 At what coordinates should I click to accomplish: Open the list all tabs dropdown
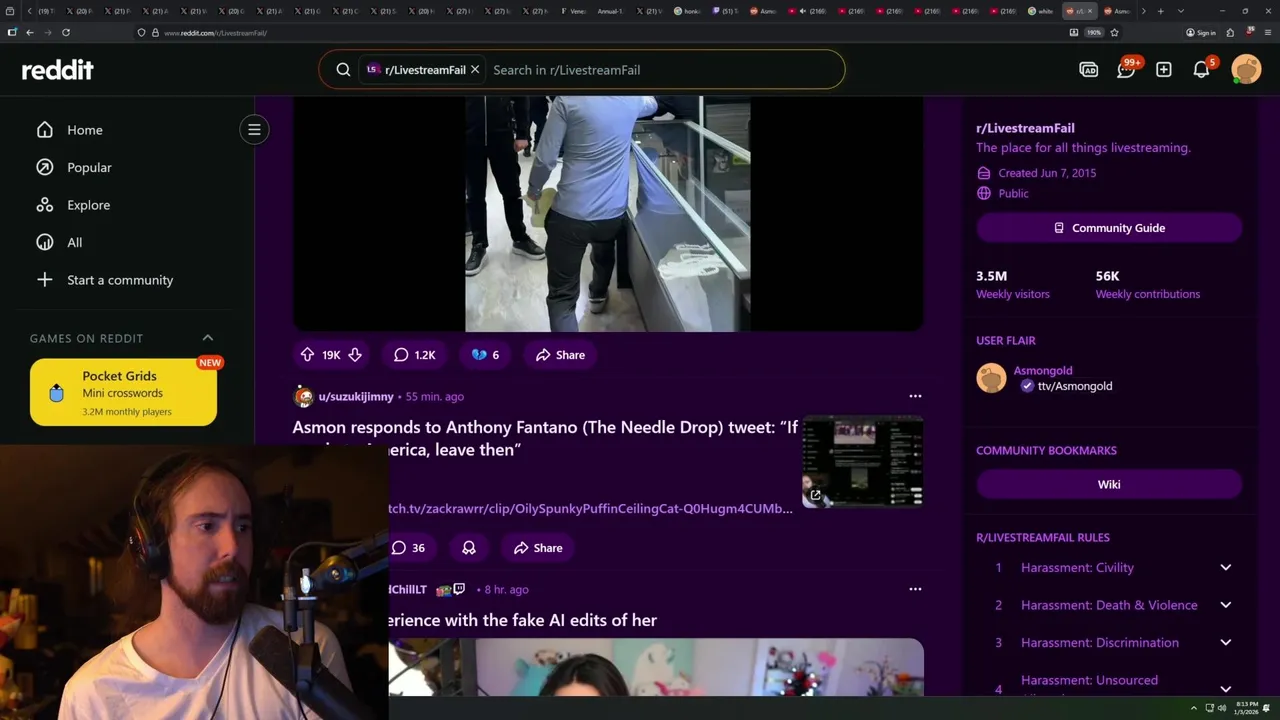pyautogui.click(x=1181, y=11)
